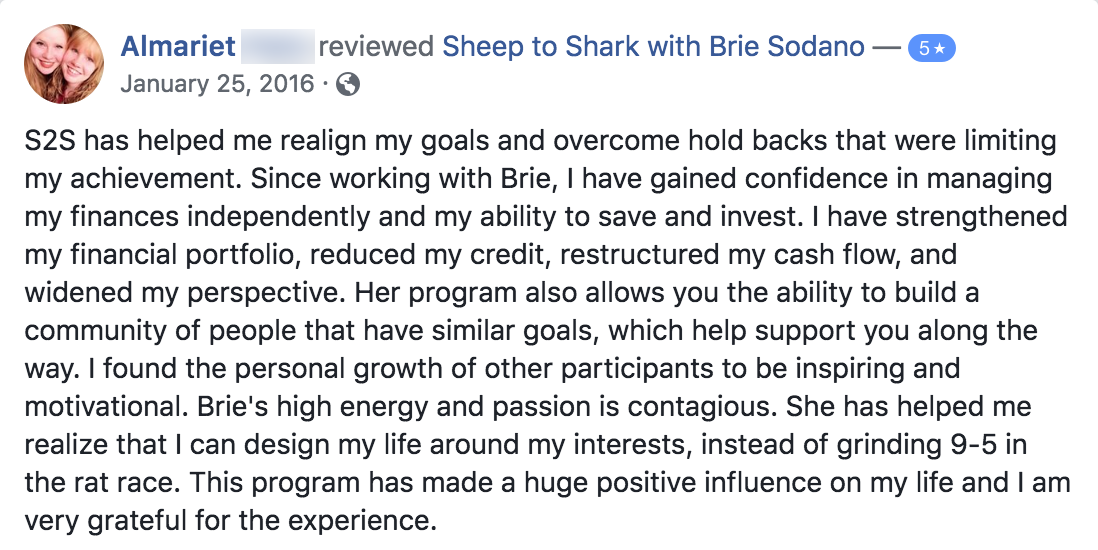Click the public globe privacy icon
The width and height of the screenshot is (1098, 550).
click(x=348, y=85)
